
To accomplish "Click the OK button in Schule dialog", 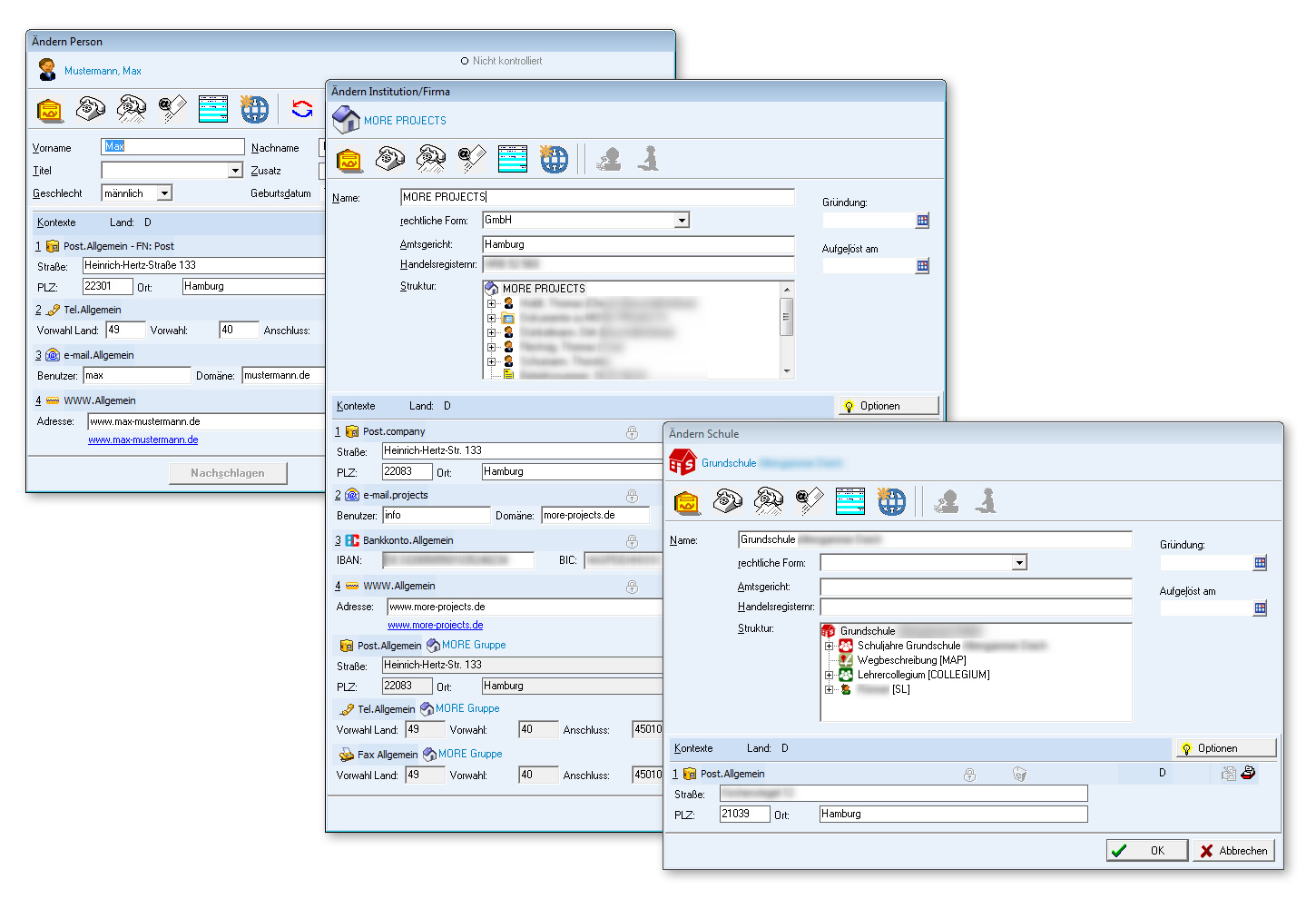I will point(1147,851).
